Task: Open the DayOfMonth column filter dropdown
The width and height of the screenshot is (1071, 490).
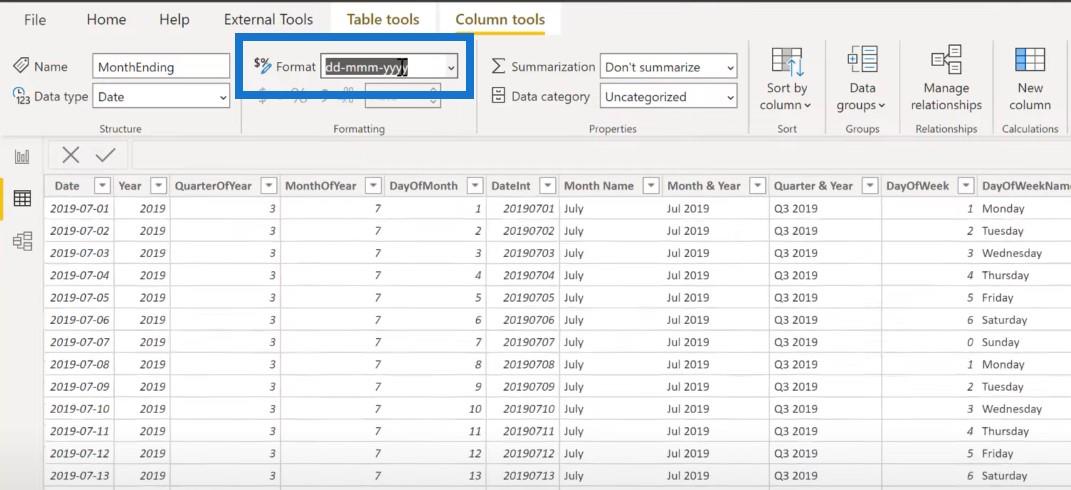Action: click(475, 186)
